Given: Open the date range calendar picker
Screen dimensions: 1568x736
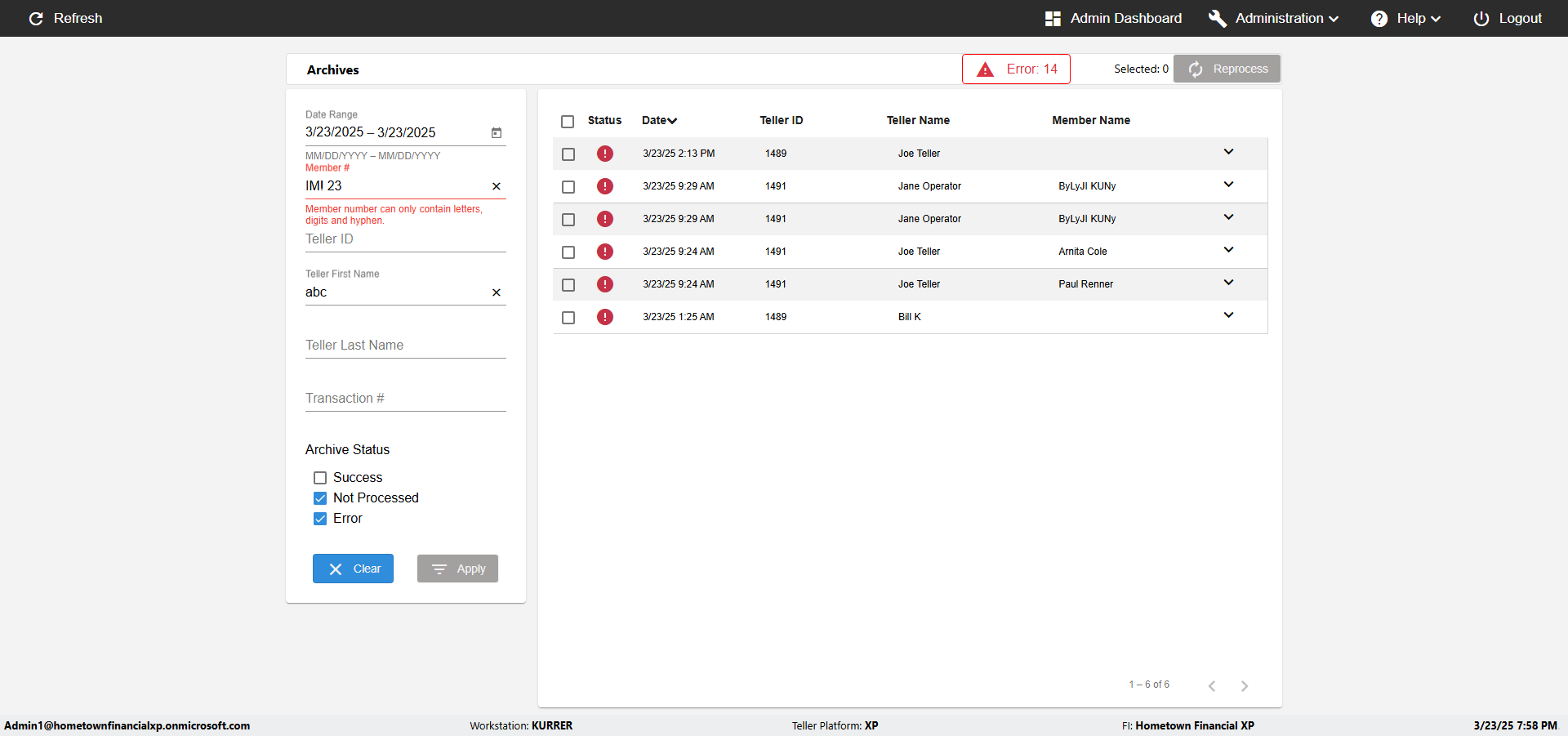Looking at the screenshot, I should (496, 132).
